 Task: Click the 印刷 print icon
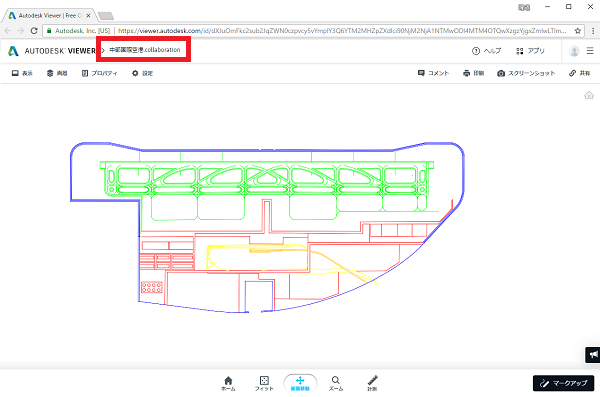473,73
